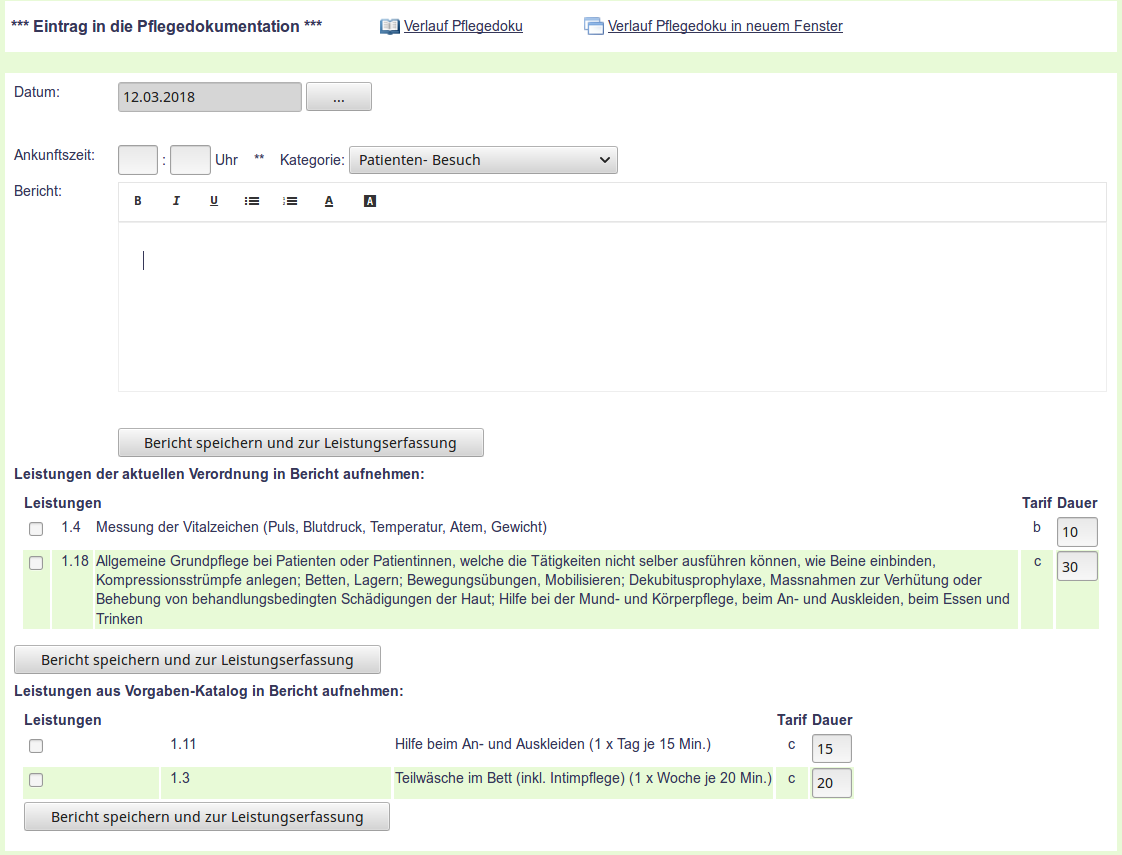
Task: Apply italic formatting in the Bericht toolbar
Action: 176,201
